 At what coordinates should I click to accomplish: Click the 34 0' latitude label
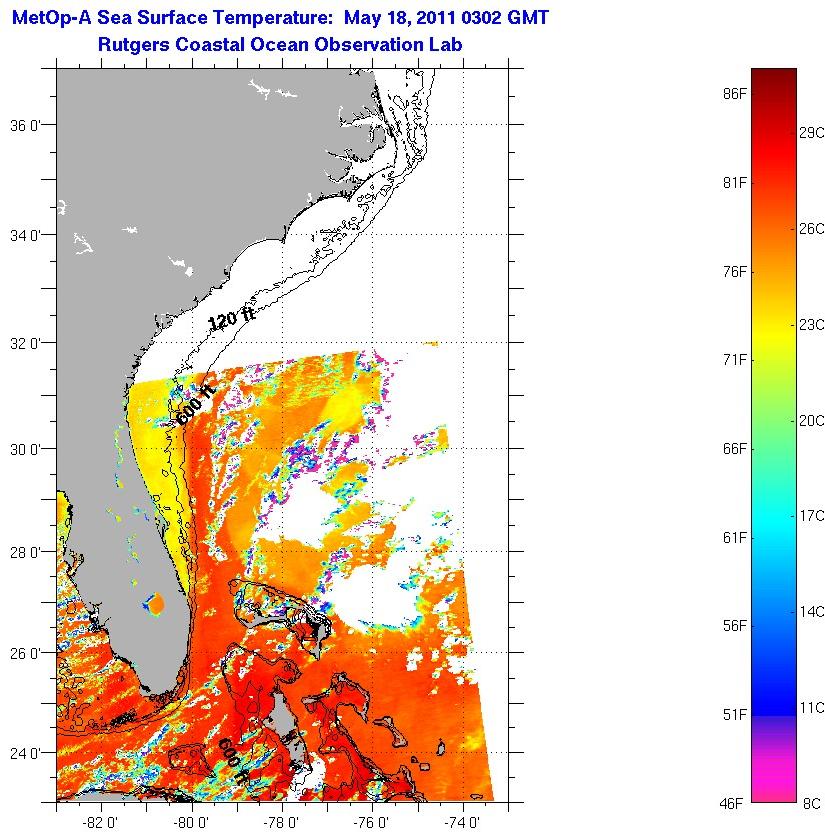(25, 235)
